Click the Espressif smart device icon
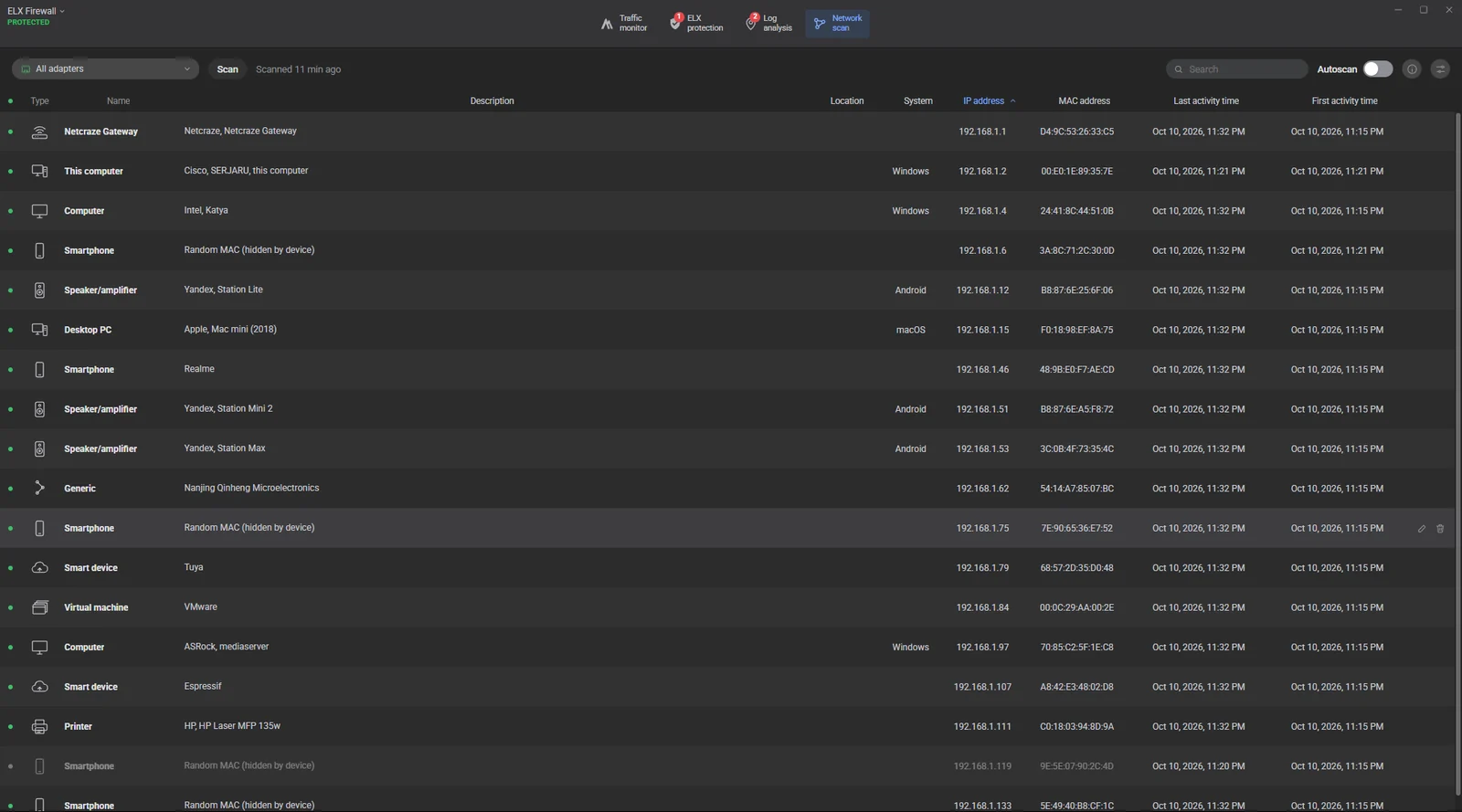 pos(39,687)
